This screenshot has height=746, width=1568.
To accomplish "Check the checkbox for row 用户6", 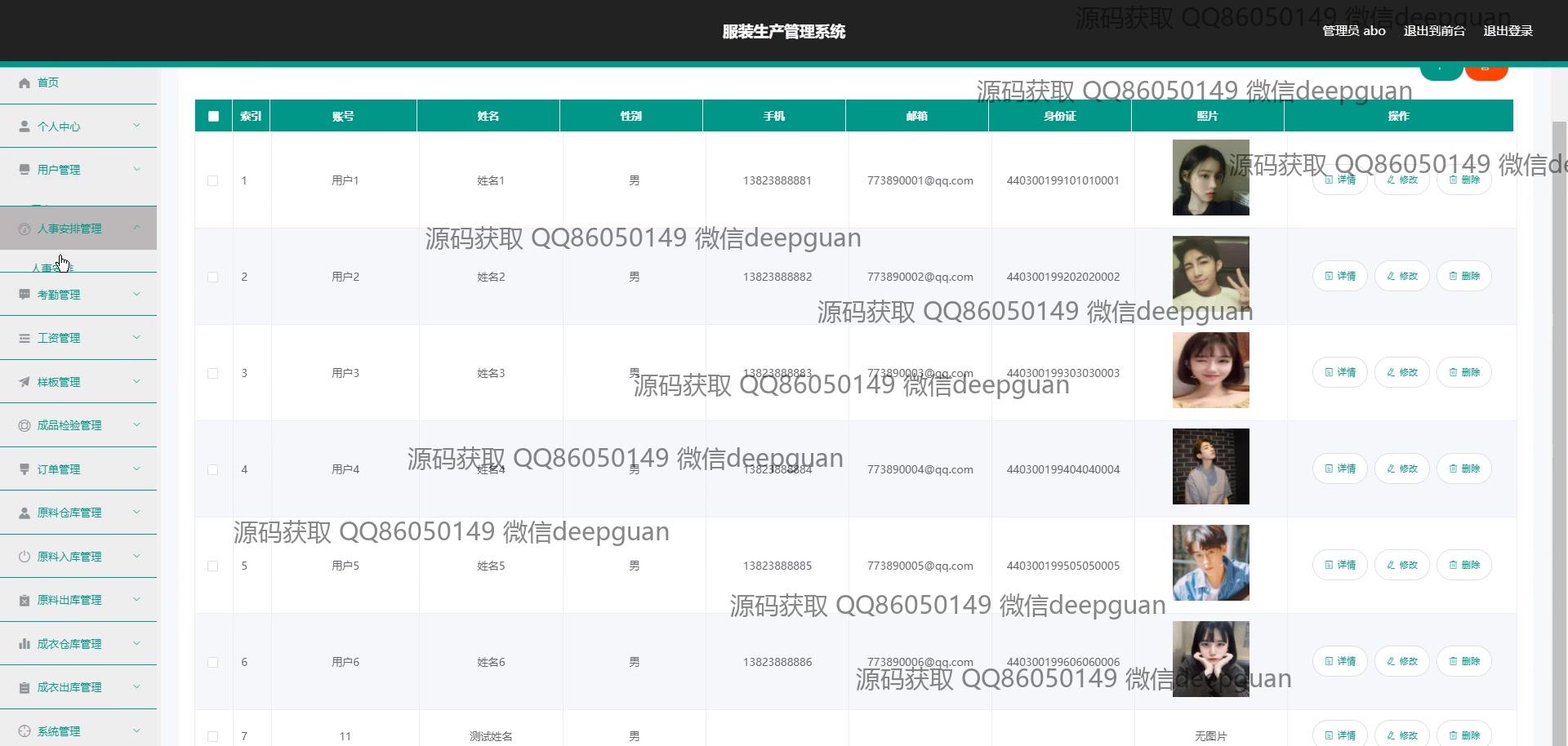I will (213, 662).
